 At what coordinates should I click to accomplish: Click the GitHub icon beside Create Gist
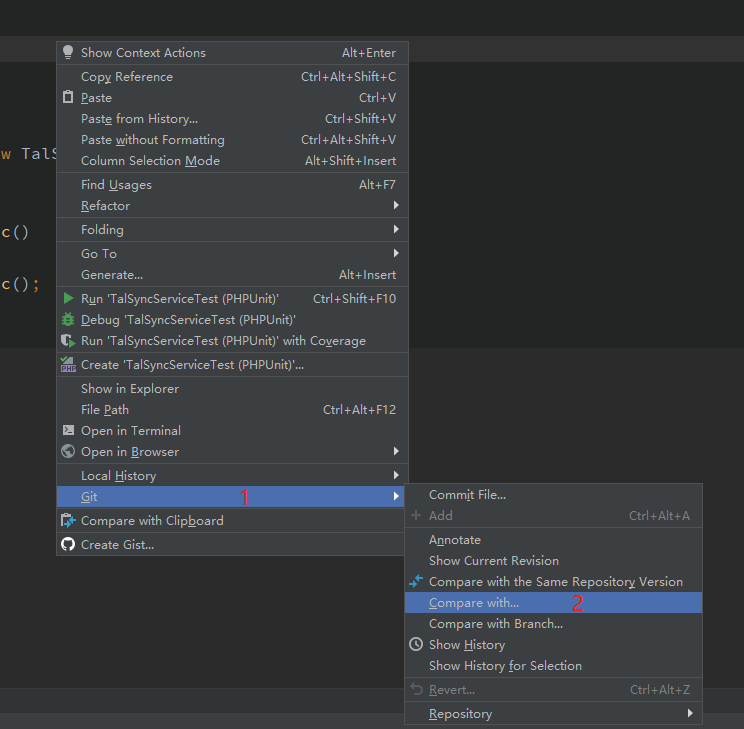click(x=68, y=544)
